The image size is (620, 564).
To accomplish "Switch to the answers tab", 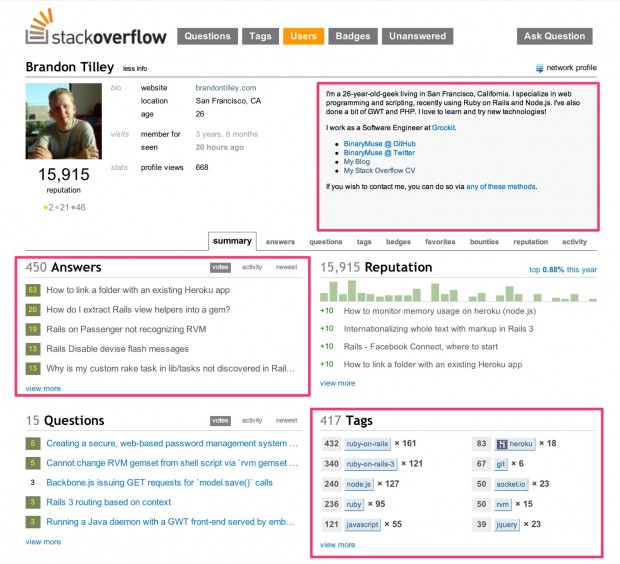I will pyautogui.click(x=280, y=242).
